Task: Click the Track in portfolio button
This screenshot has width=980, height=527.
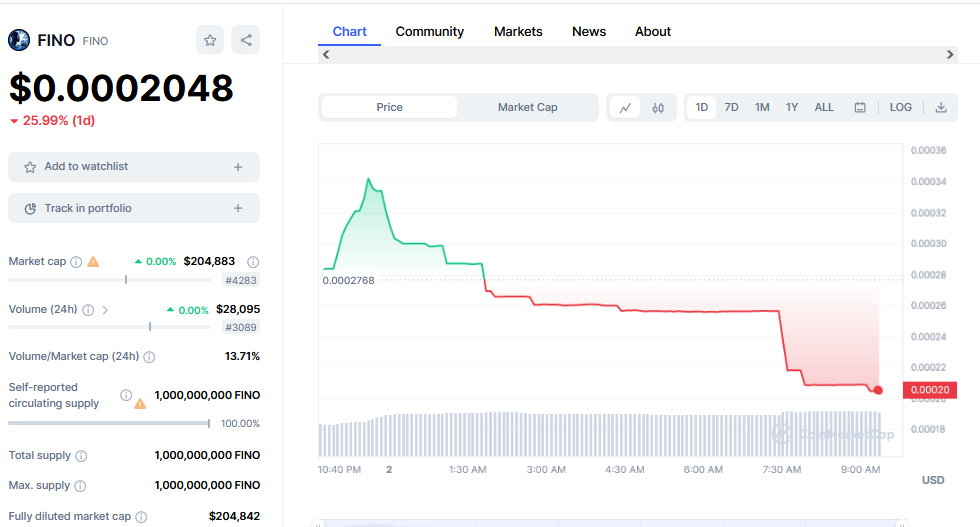Action: click(x=134, y=208)
